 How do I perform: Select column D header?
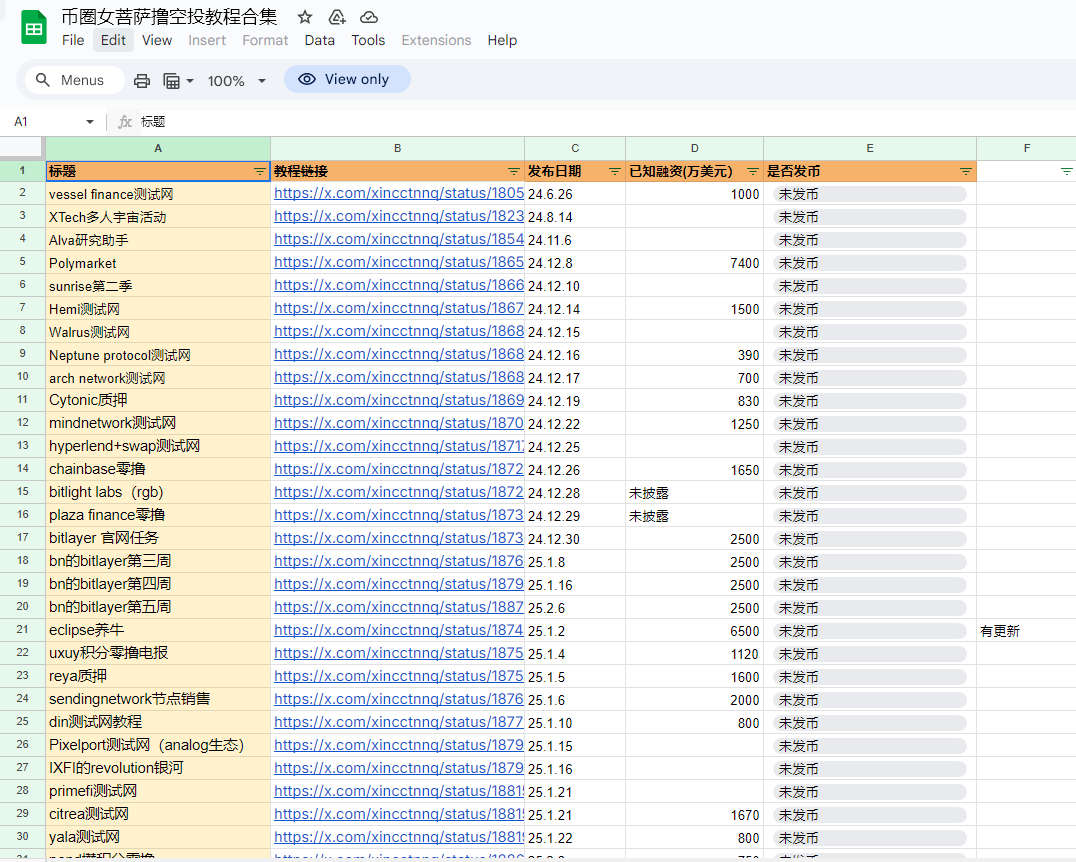[694, 148]
